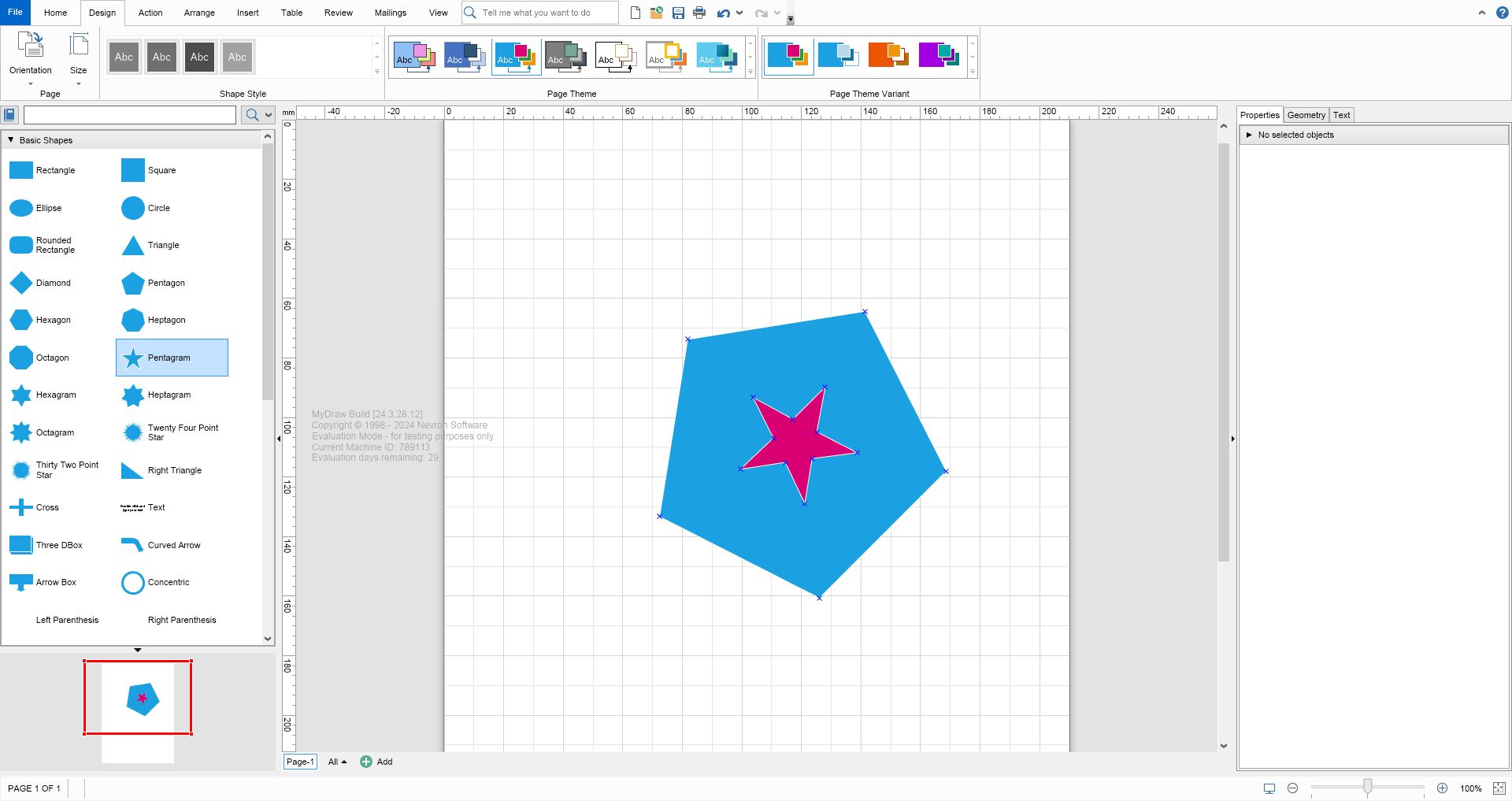Click the Undo arrow icon
Image resolution: width=1512 pixels, height=801 pixels.
tap(724, 13)
